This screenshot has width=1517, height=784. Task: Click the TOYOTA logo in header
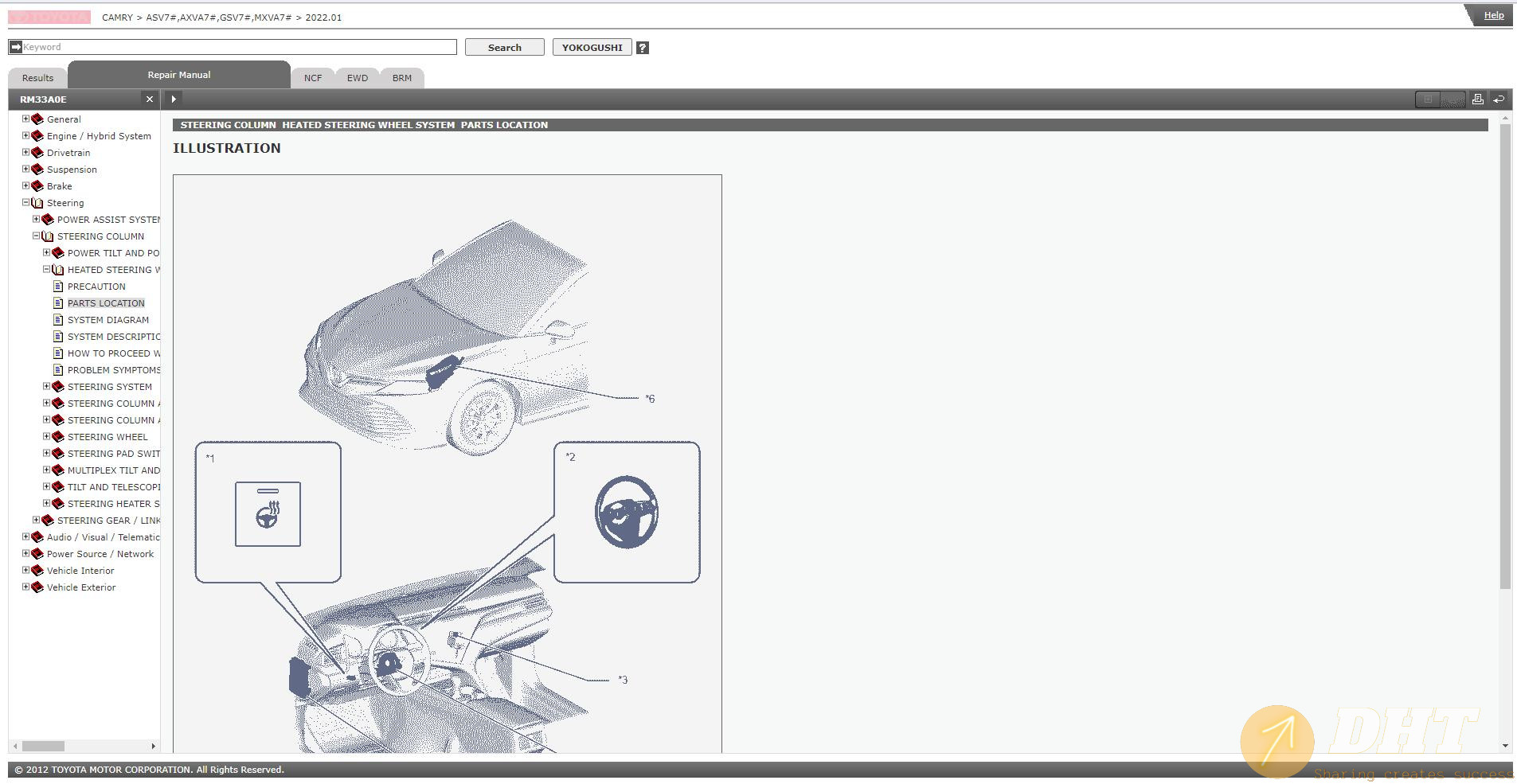pyautogui.click(x=49, y=17)
